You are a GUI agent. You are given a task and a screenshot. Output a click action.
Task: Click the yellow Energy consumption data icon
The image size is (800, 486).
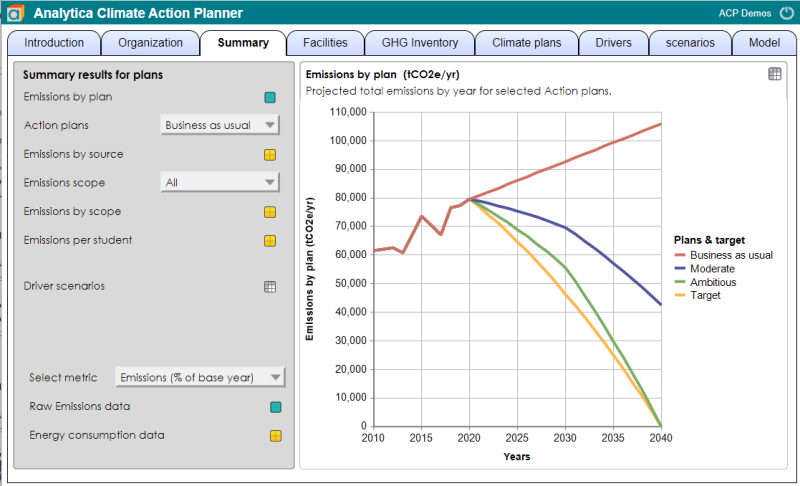[x=276, y=436]
